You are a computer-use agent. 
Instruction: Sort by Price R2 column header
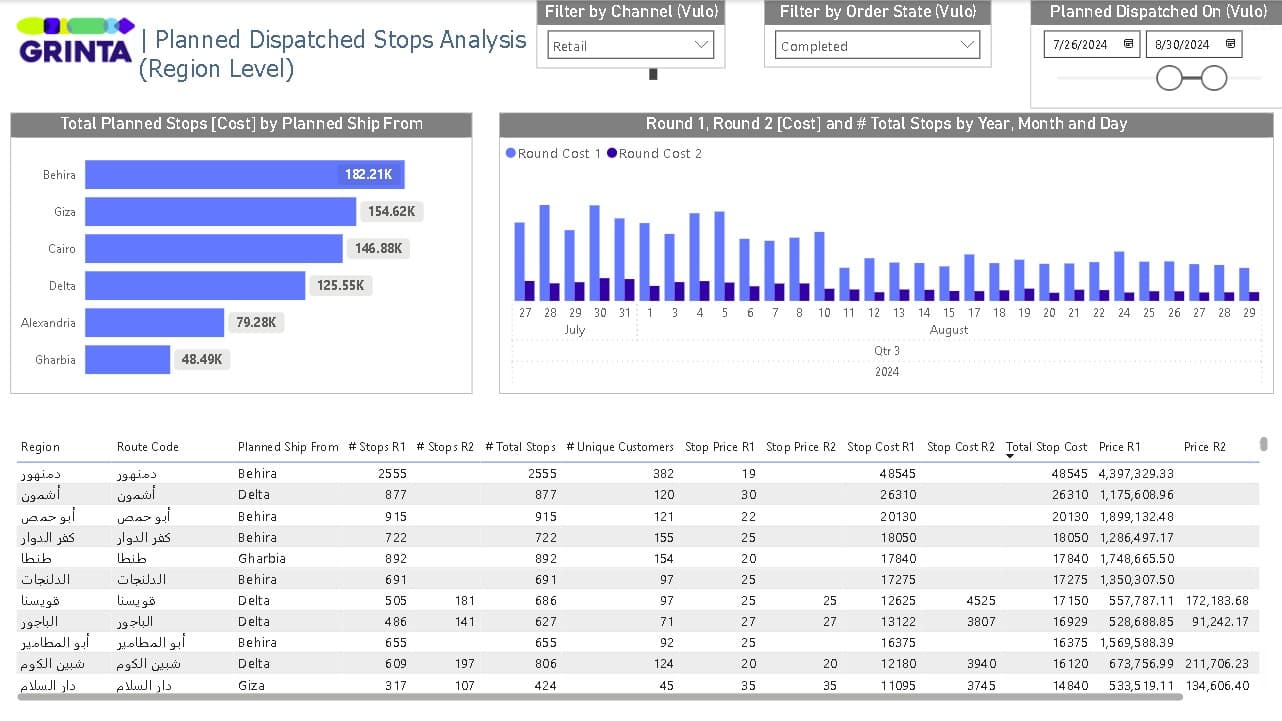click(x=1205, y=447)
